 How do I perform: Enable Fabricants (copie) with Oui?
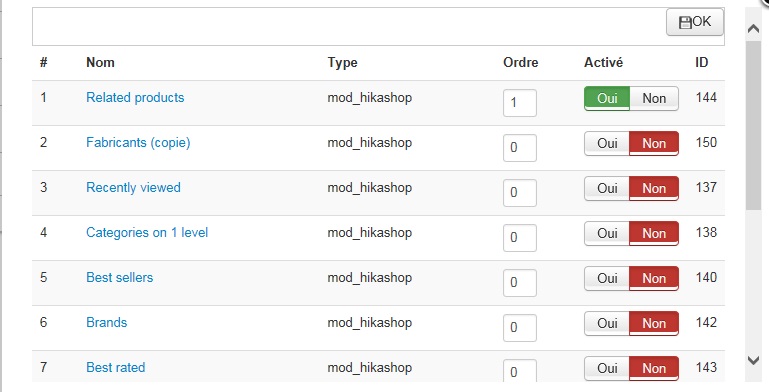click(x=607, y=144)
